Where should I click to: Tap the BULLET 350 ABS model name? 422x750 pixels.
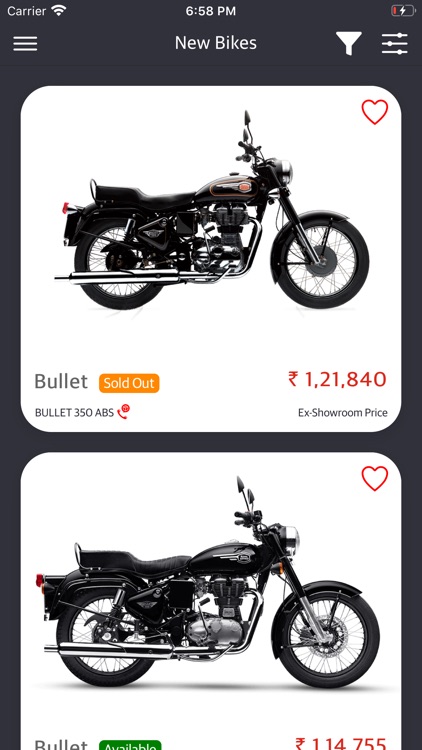point(74,413)
